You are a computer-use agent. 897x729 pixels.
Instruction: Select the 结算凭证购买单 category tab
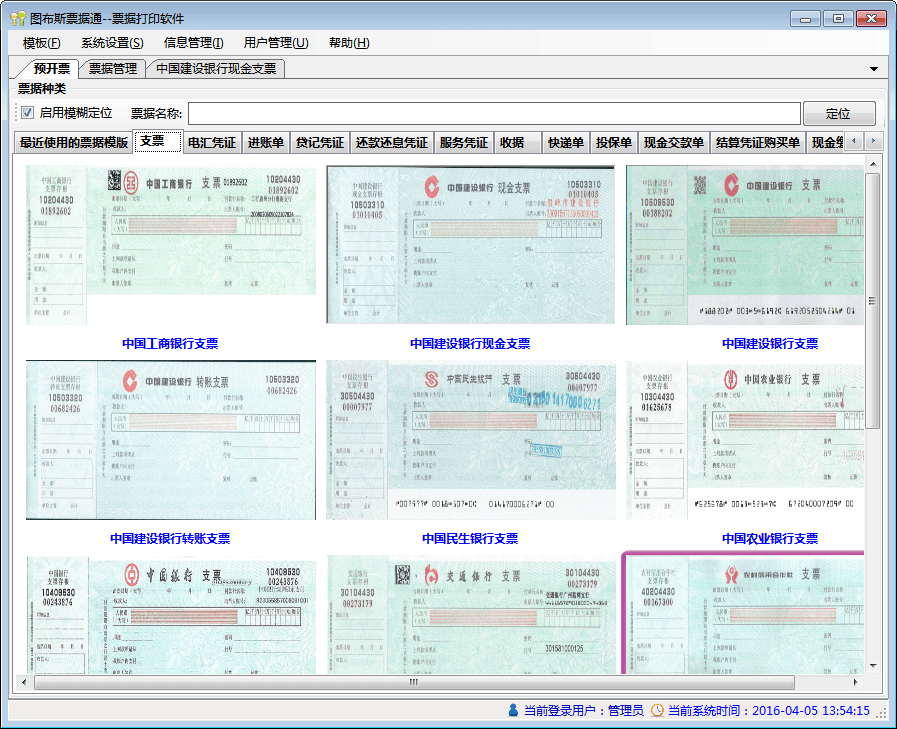pos(758,142)
